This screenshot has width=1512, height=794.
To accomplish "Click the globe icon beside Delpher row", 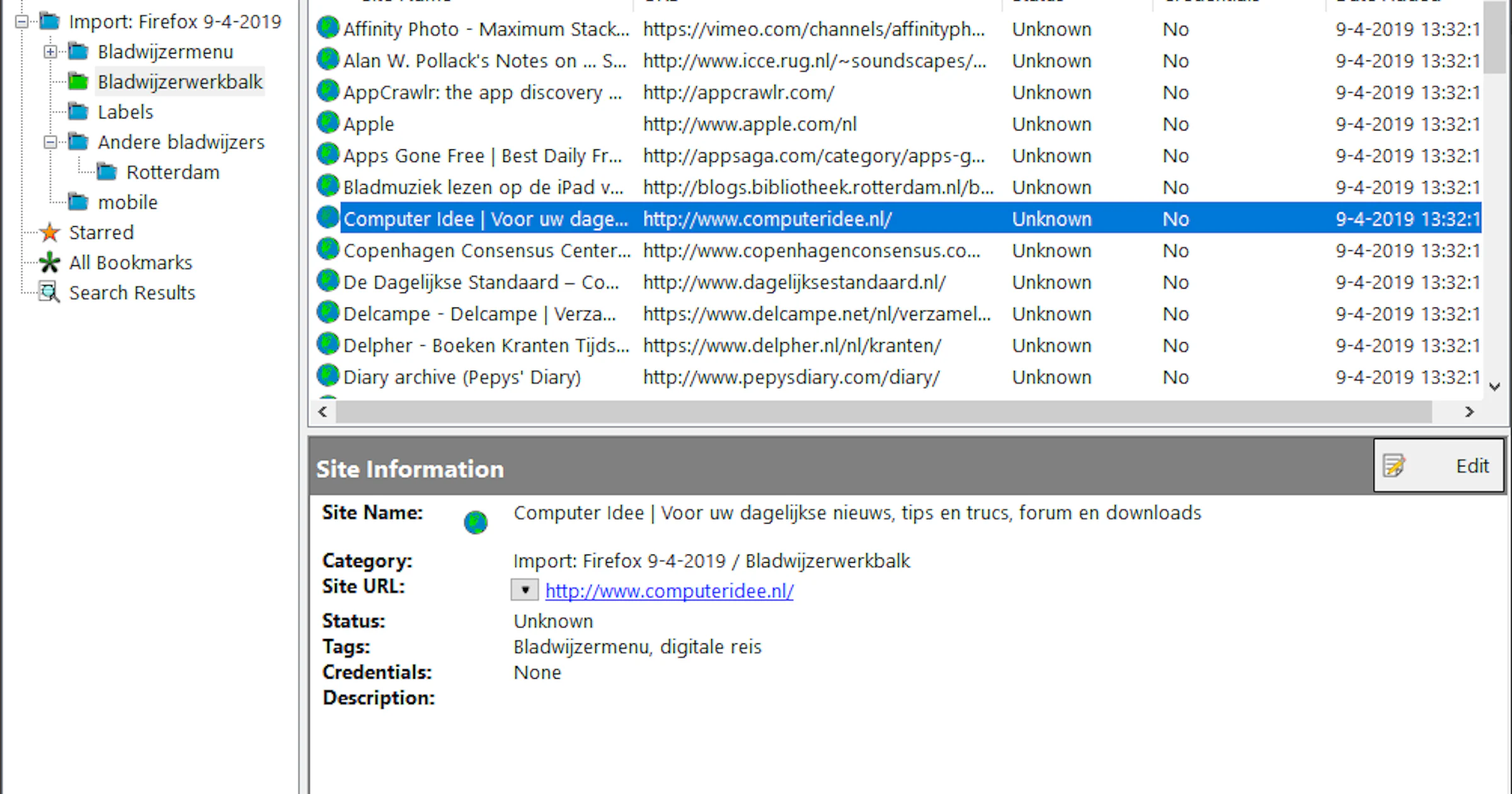I will coord(328,344).
